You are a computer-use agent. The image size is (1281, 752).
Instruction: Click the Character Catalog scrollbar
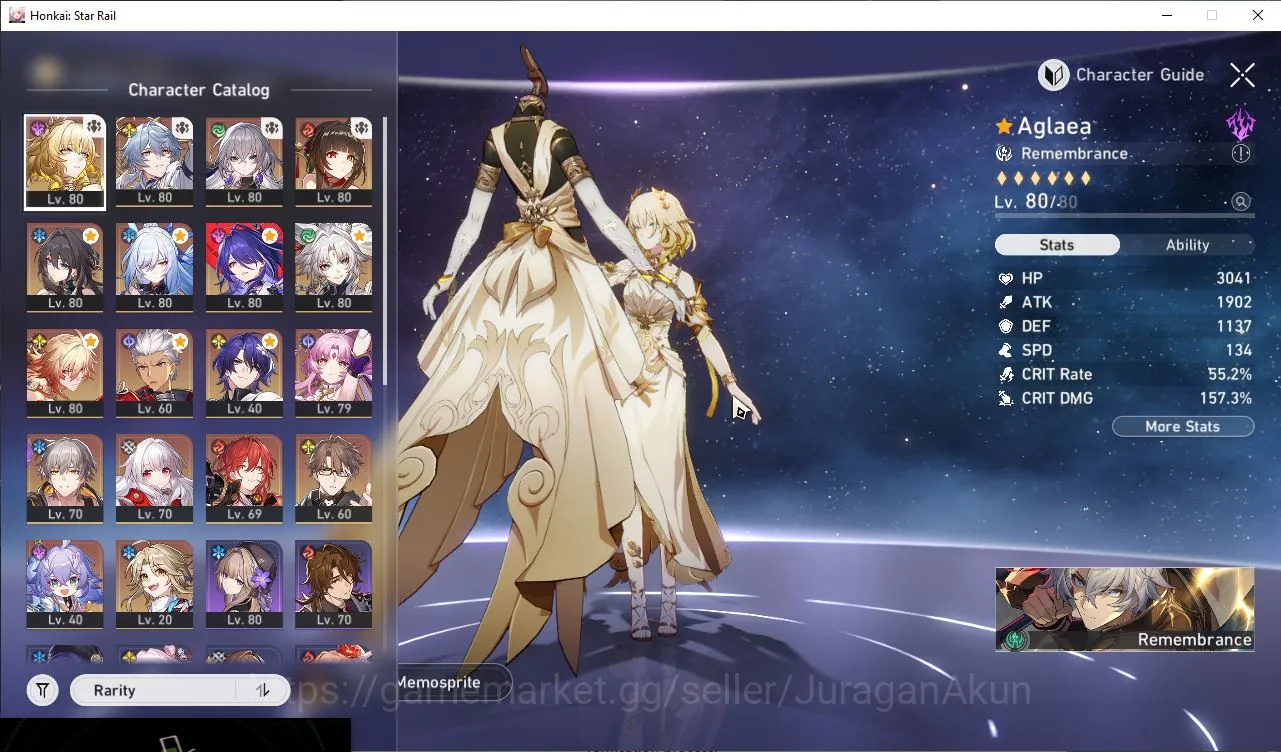385,250
